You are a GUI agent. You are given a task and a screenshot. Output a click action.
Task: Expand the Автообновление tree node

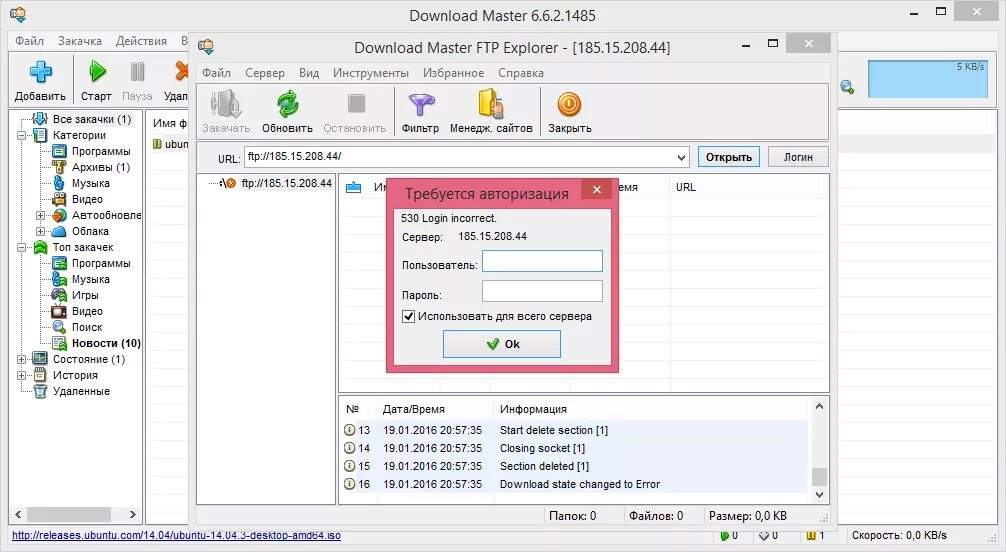click(x=40, y=216)
